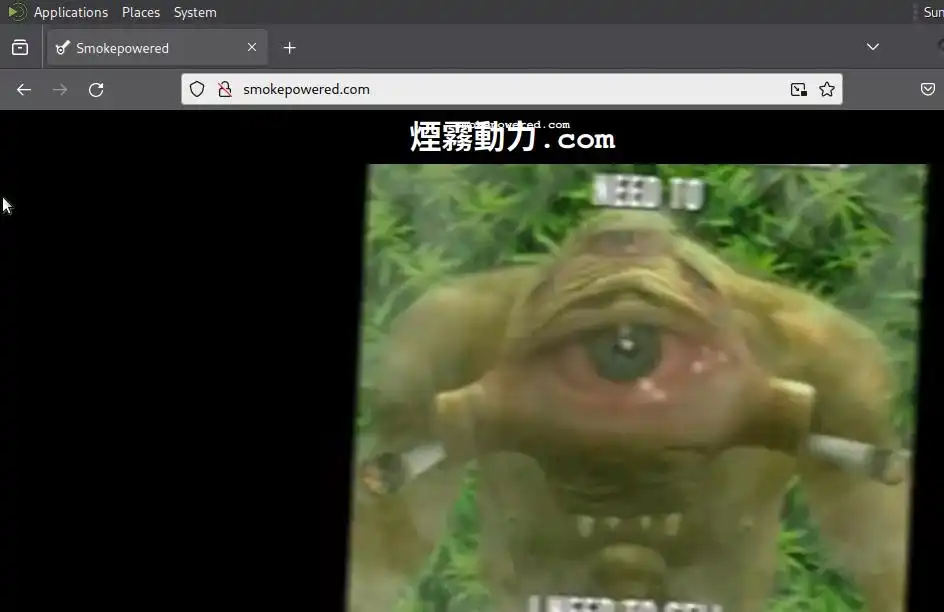Open a new tab with plus button

point(290,48)
